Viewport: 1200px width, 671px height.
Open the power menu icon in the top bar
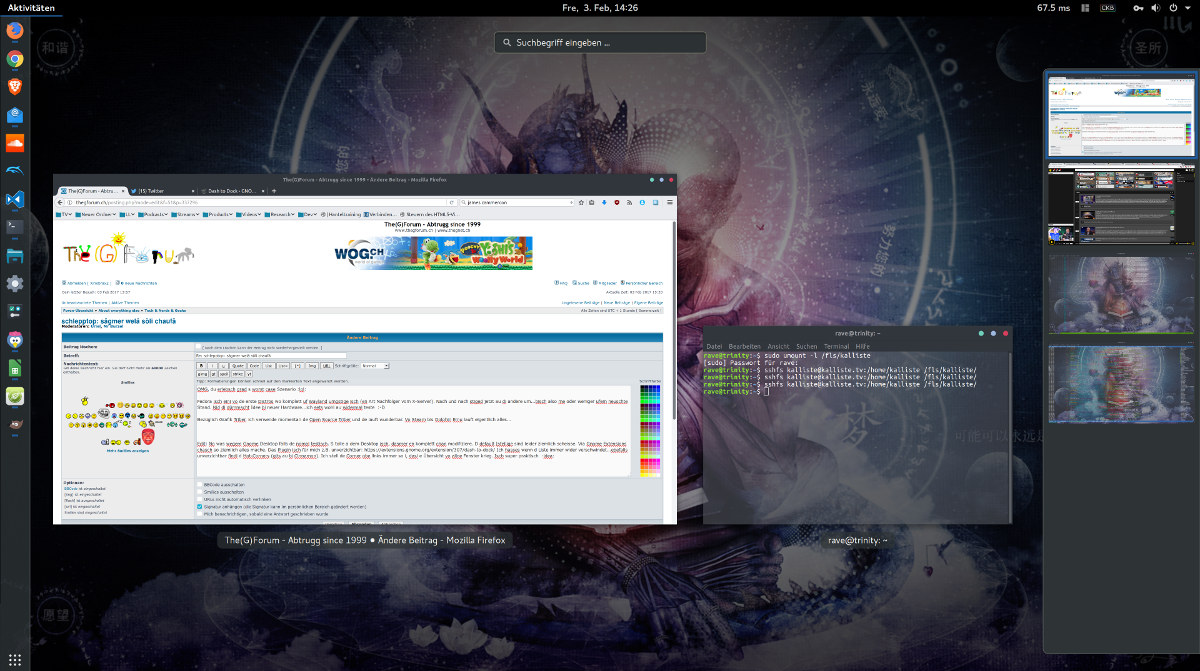[1173, 7]
